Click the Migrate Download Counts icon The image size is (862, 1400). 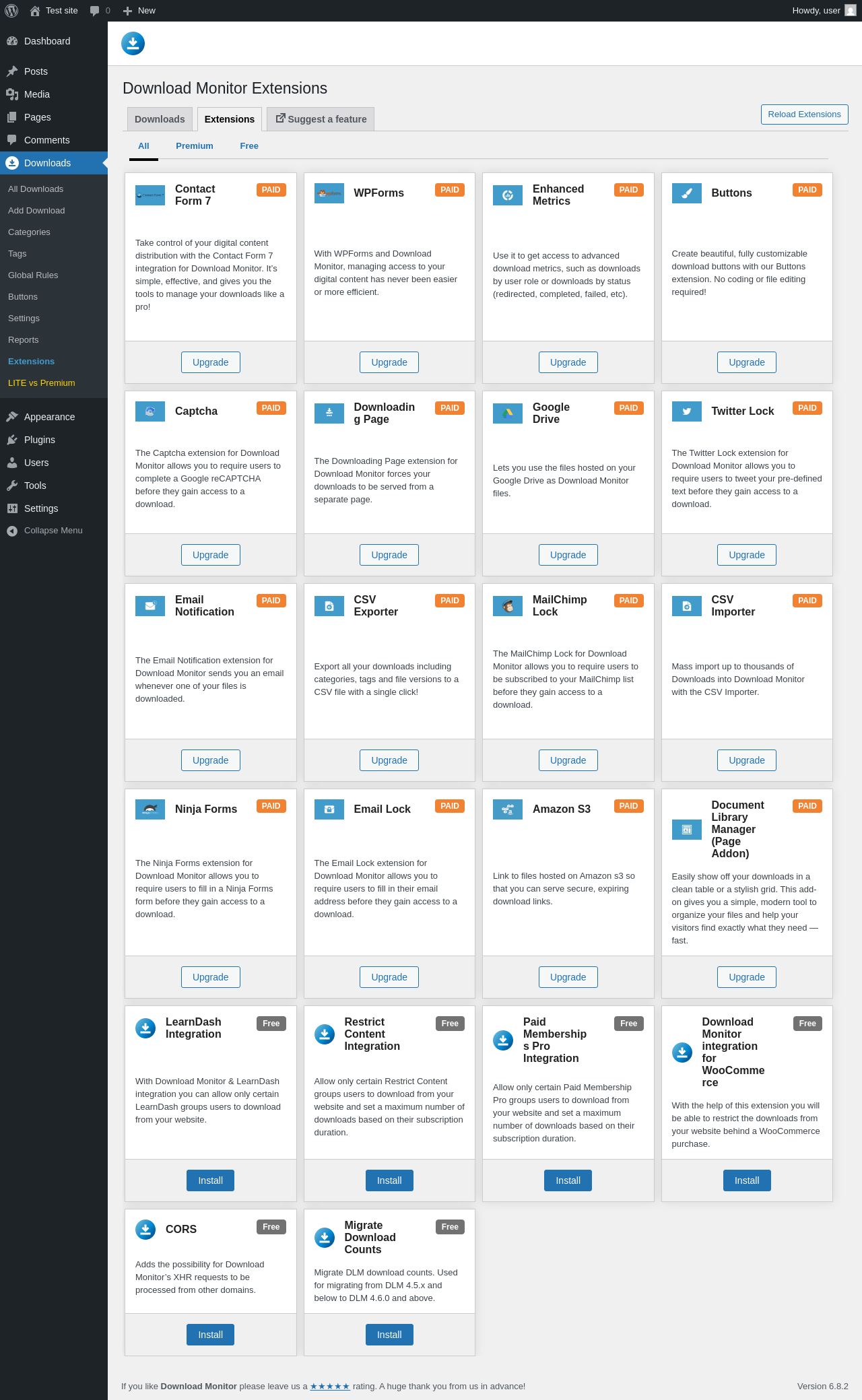[x=325, y=1238]
